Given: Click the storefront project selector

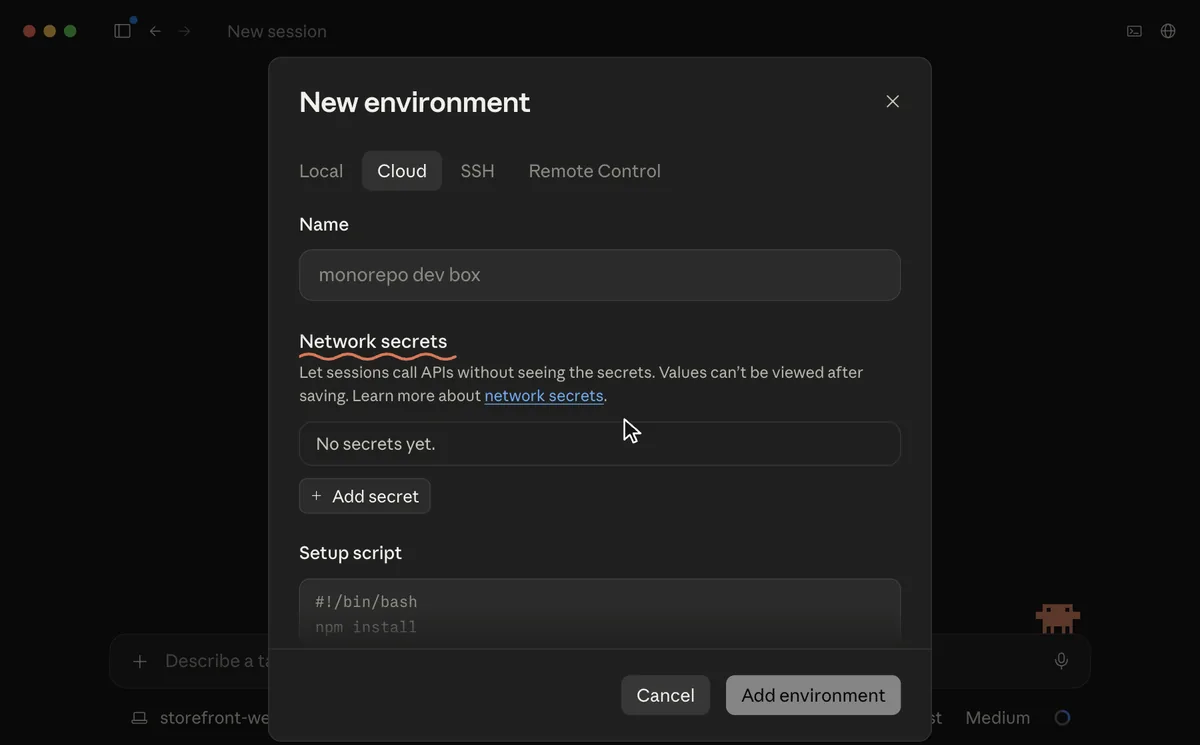Looking at the screenshot, I should (x=201, y=718).
